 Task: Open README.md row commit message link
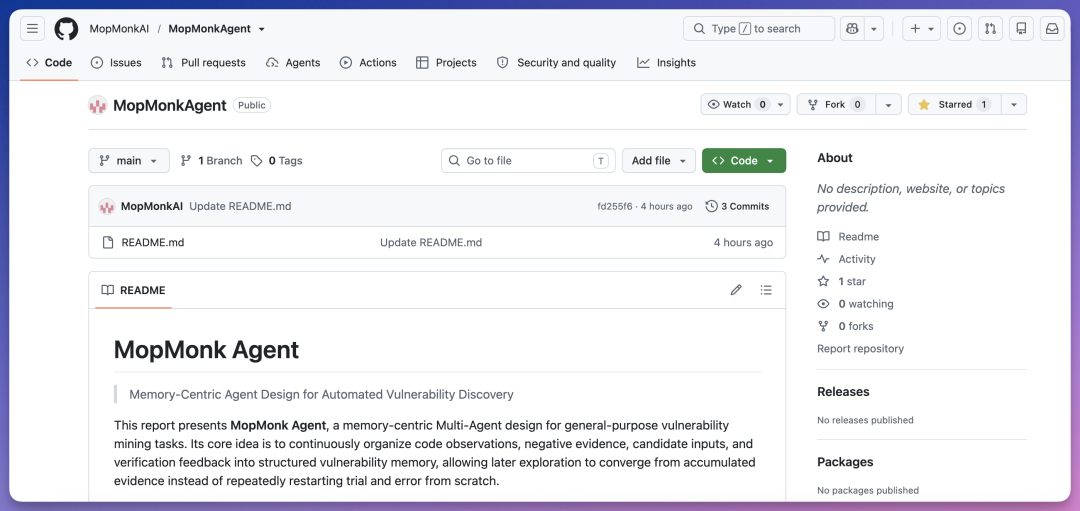[431, 242]
